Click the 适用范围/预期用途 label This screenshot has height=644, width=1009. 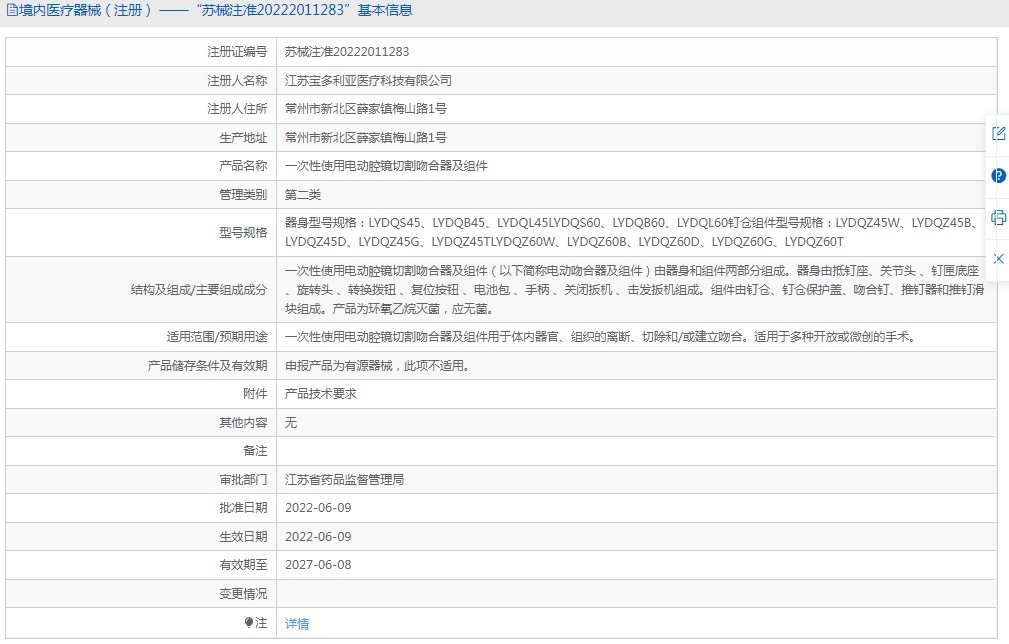tap(217, 336)
